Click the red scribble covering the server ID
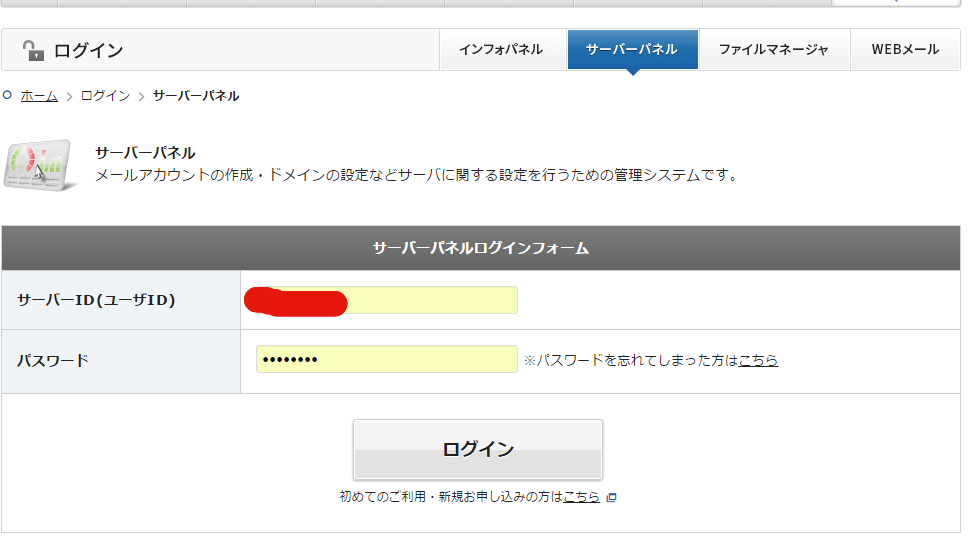This screenshot has height=544, width=972. [x=296, y=301]
